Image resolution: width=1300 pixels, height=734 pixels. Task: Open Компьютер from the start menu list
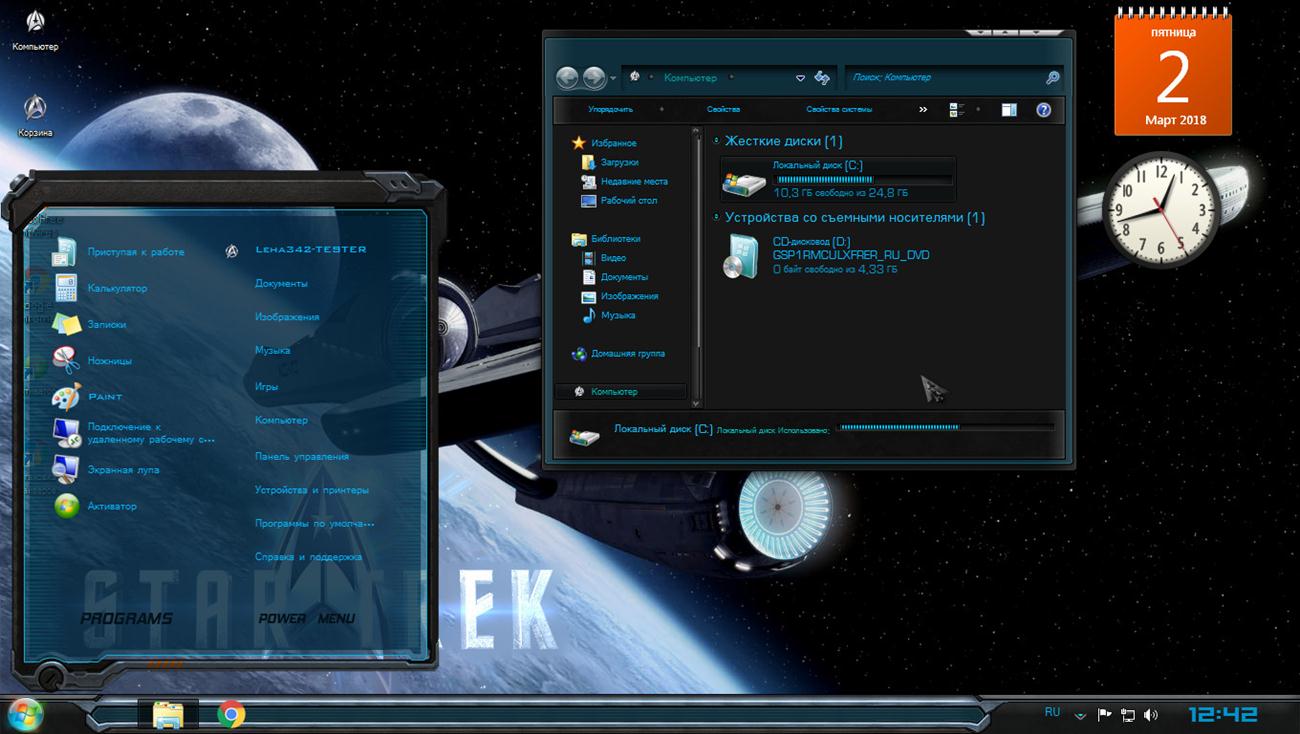pyautogui.click(x=281, y=420)
